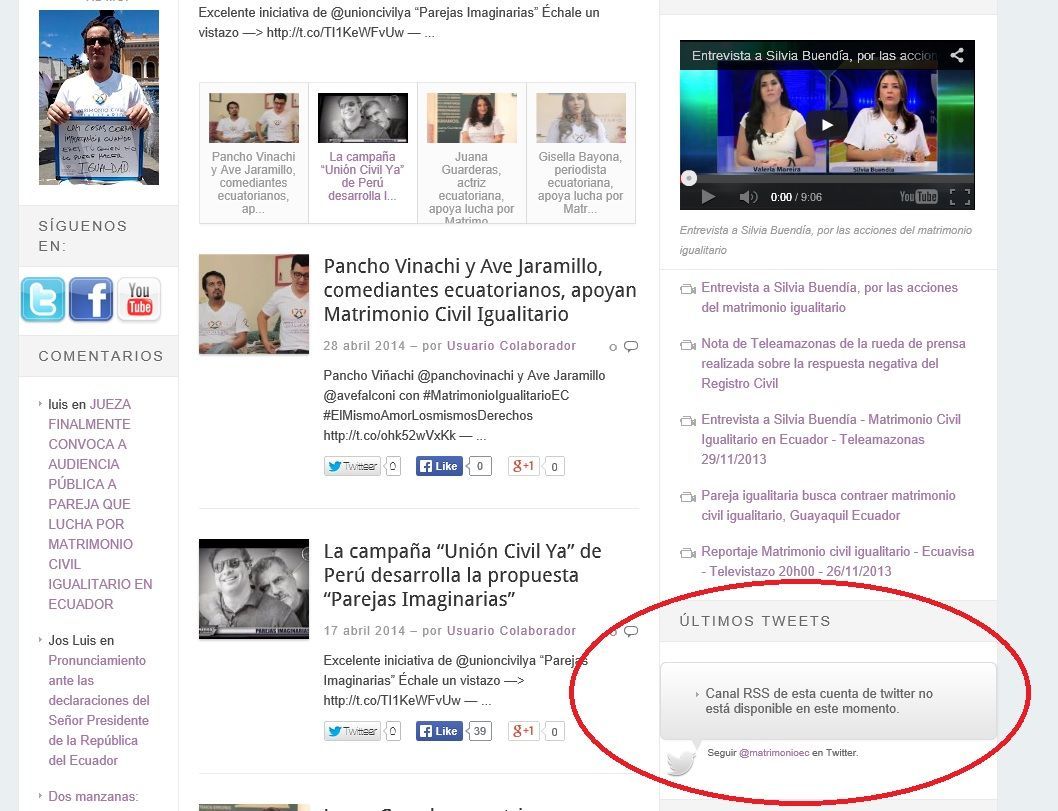Enter fullscreen mode on the video
The height and width of the screenshot is (811, 1058).
pyautogui.click(x=959, y=196)
